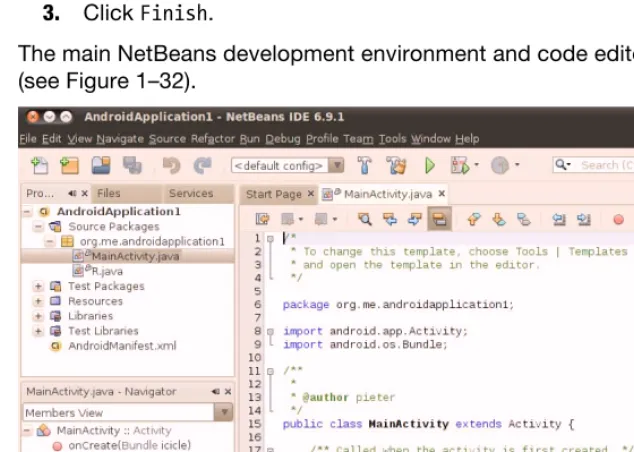Expand the Libraries node
The image size is (634, 452).
point(38,316)
